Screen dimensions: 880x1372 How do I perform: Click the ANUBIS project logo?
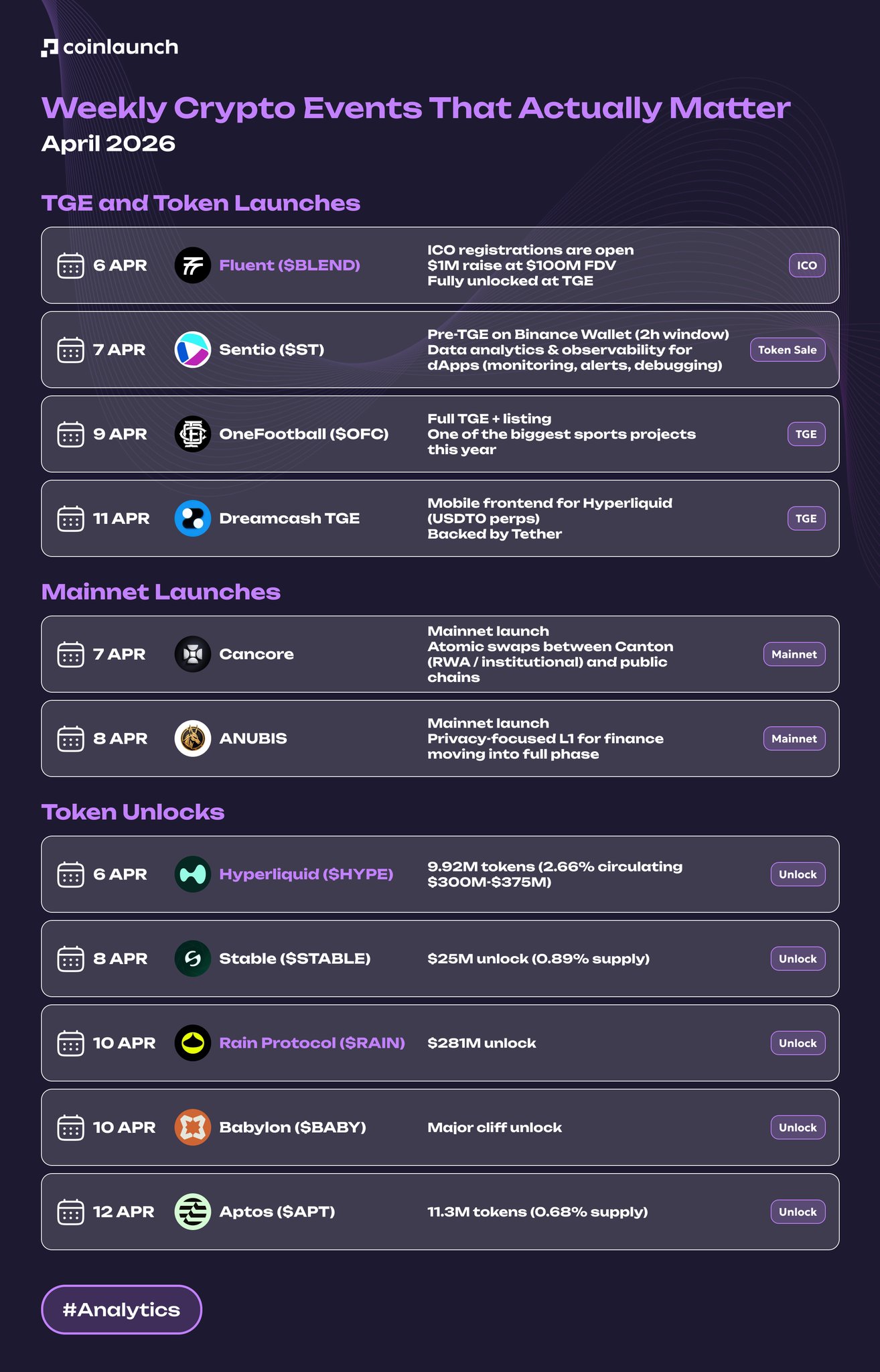pyautogui.click(x=193, y=738)
